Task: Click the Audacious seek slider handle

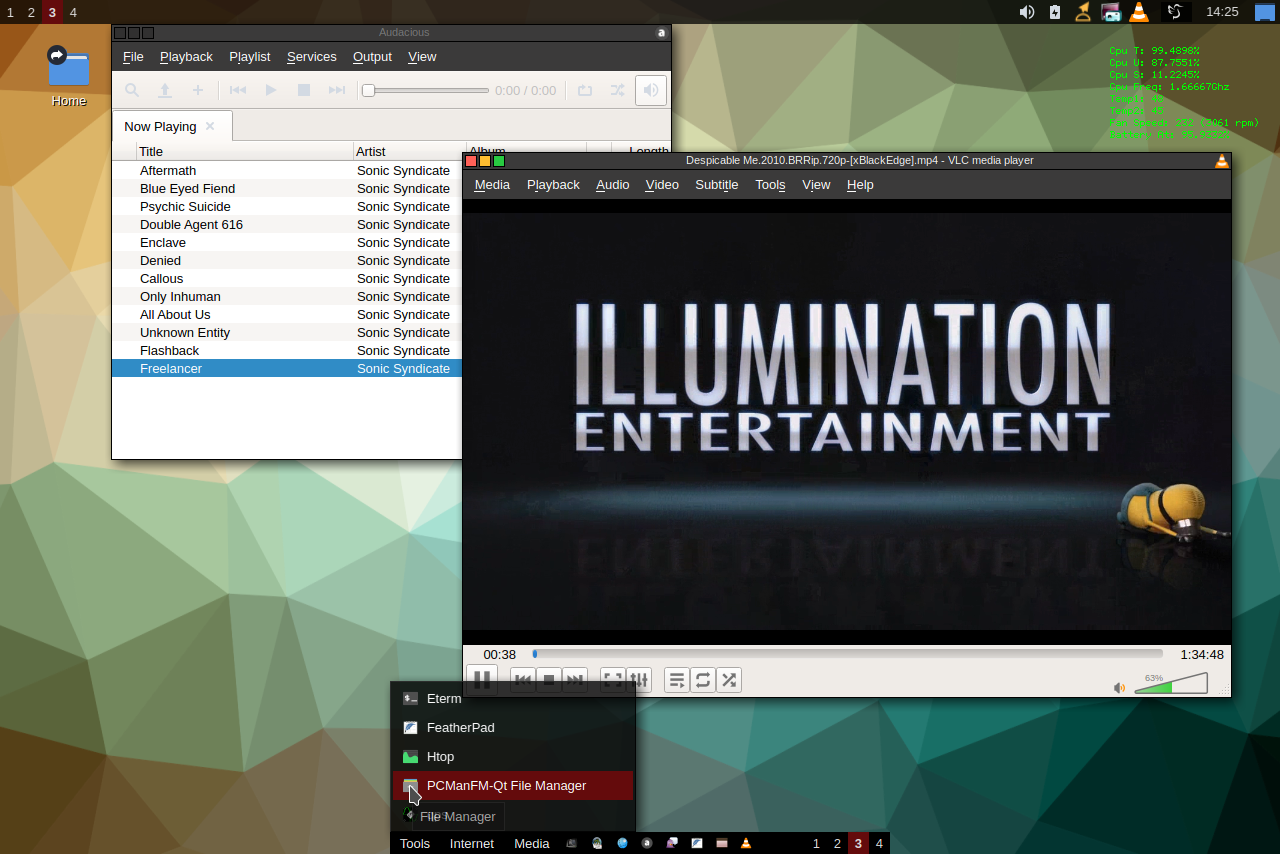Action: coord(368,90)
